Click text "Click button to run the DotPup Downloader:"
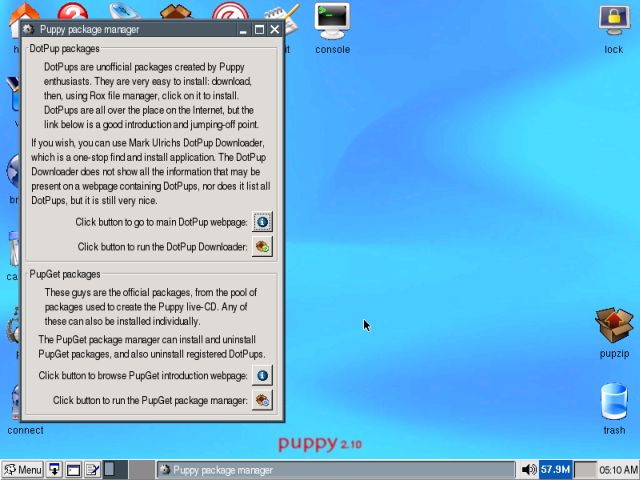640x480 pixels. pyautogui.click(x=162, y=247)
